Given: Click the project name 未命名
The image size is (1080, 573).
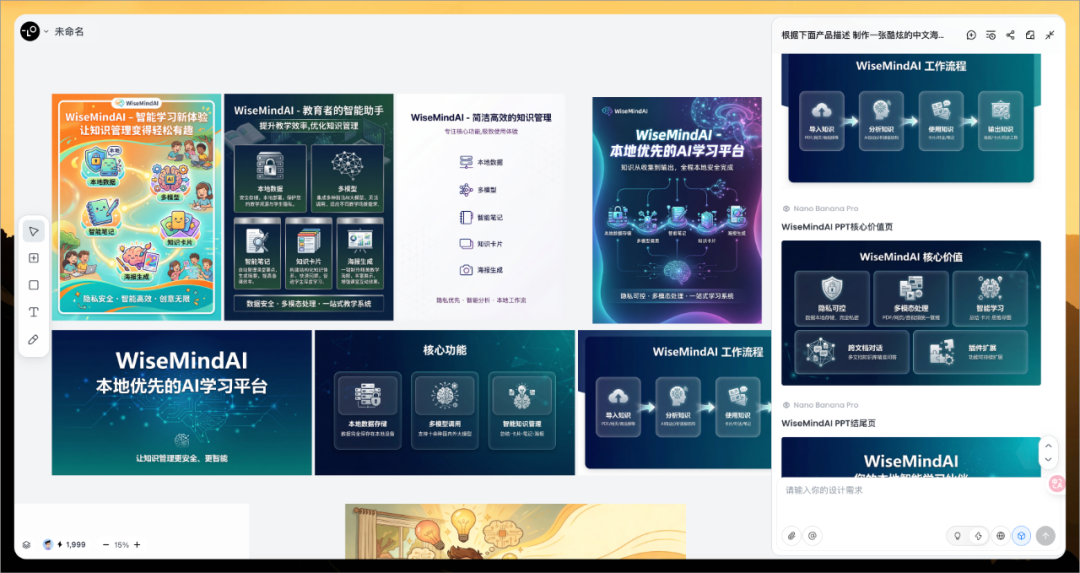Looking at the screenshot, I should click(69, 32).
